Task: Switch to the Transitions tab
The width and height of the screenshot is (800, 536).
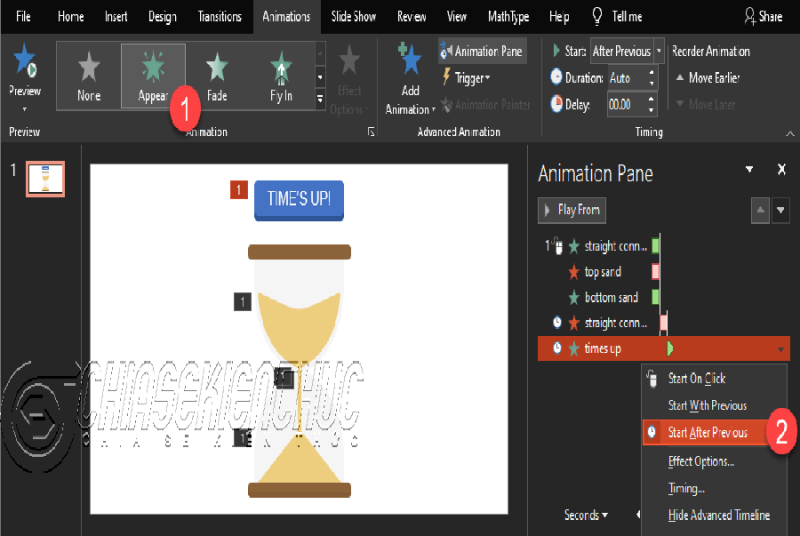Action: [x=219, y=17]
